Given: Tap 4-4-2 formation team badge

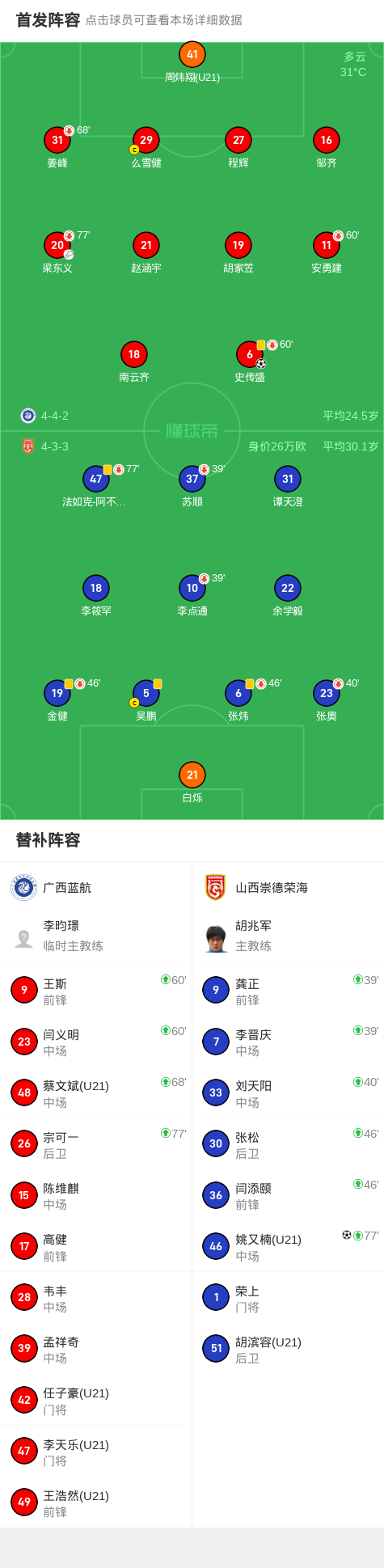Looking at the screenshot, I should coord(28,416).
